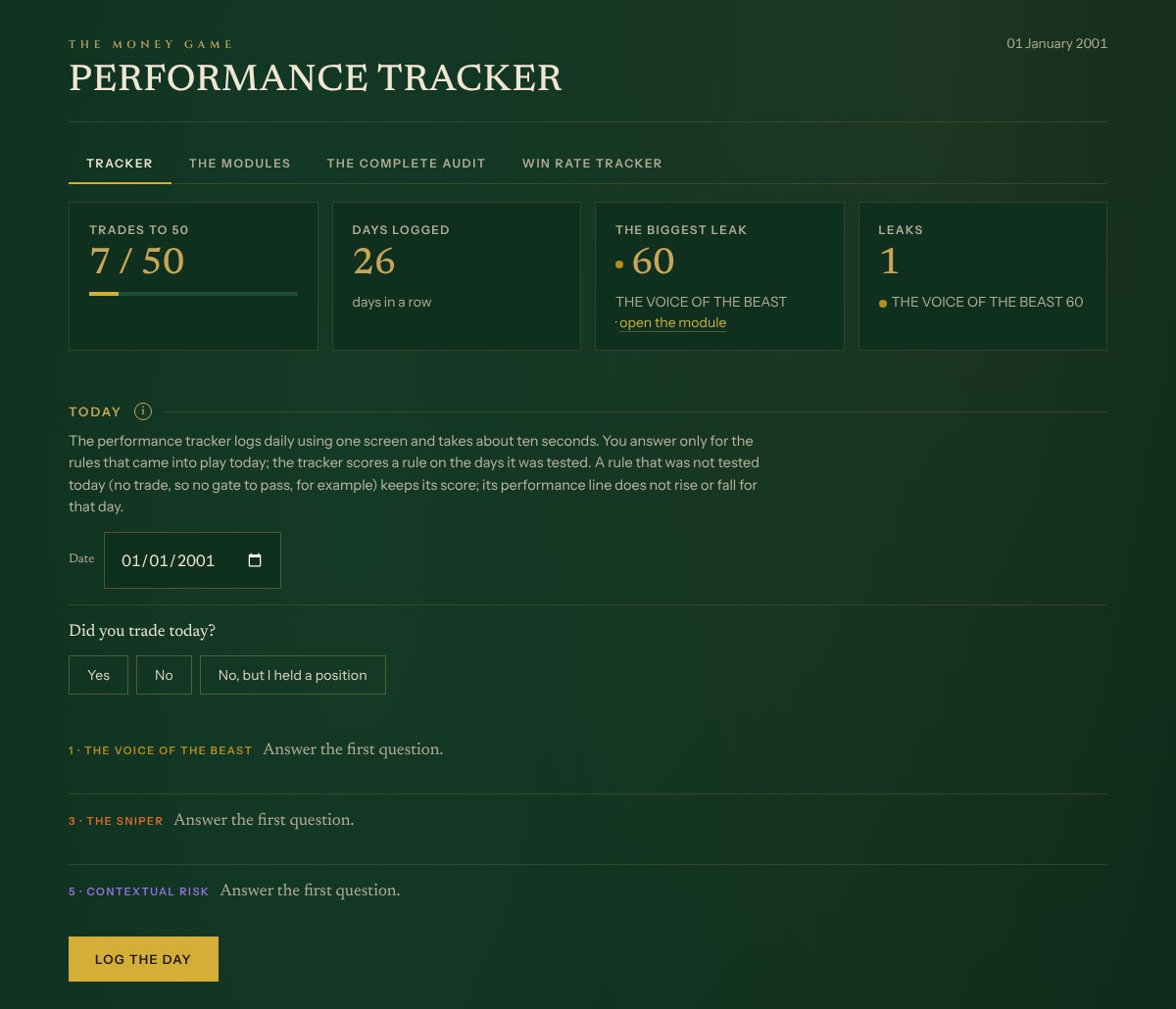Image resolution: width=1176 pixels, height=1009 pixels.
Task: Go to The Complete Audit tab
Action: click(x=407, y=164)
